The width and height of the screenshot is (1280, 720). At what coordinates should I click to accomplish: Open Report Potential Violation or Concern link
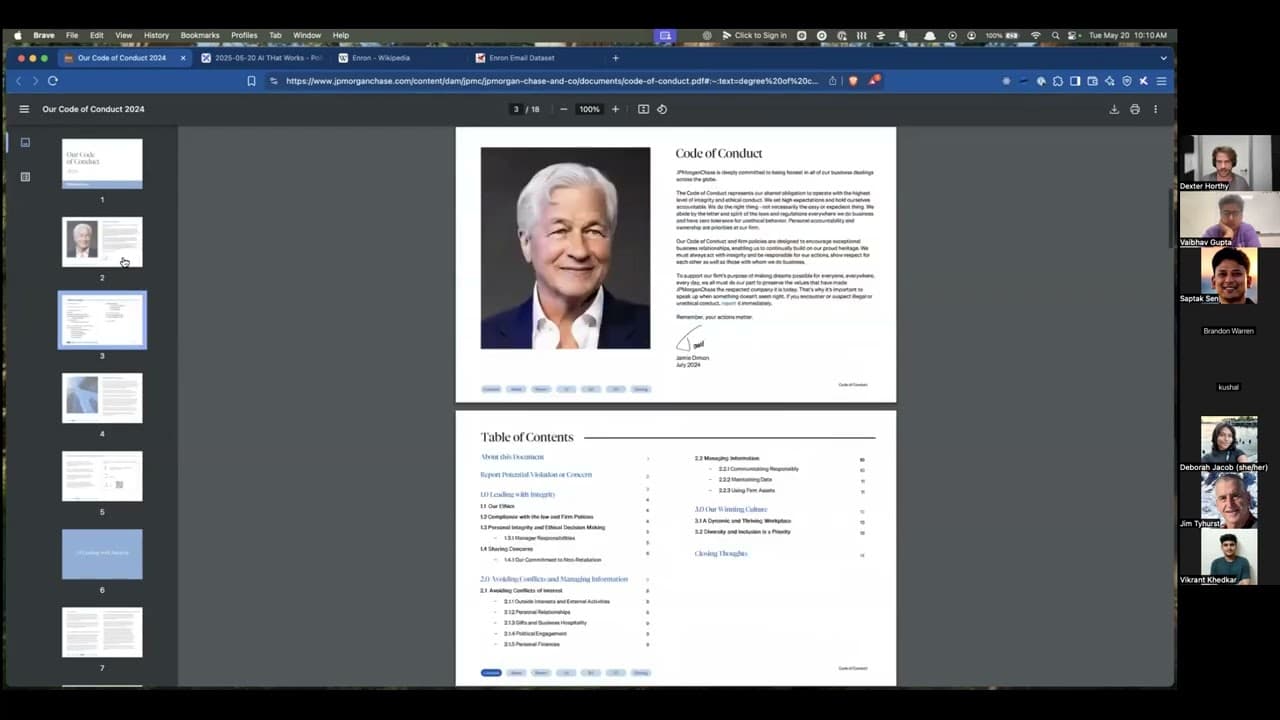[x=536, y=475]
